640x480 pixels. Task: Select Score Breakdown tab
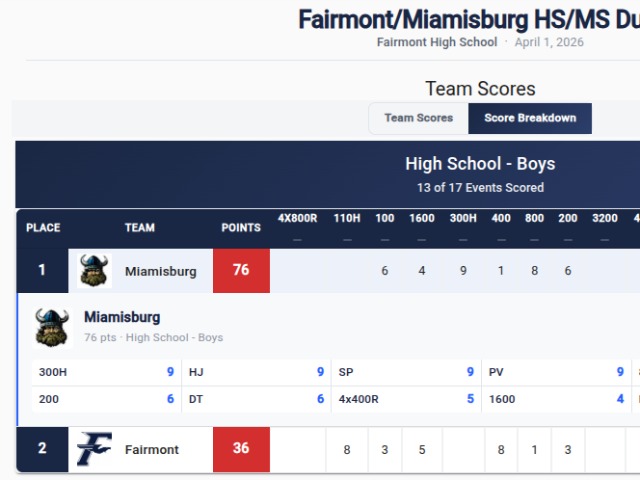click(530, 118)
